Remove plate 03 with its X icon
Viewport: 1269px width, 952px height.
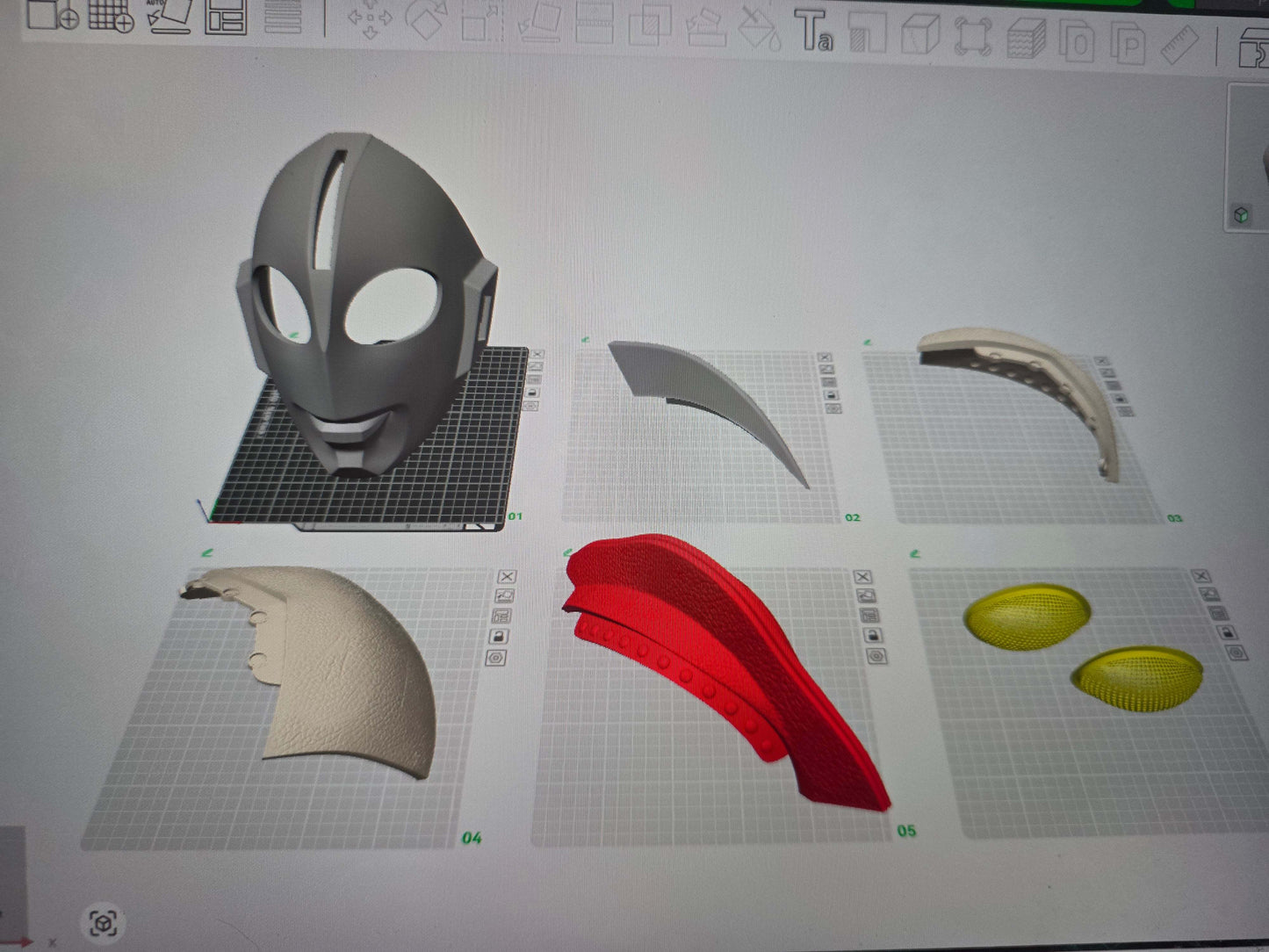click(1101, 361)
